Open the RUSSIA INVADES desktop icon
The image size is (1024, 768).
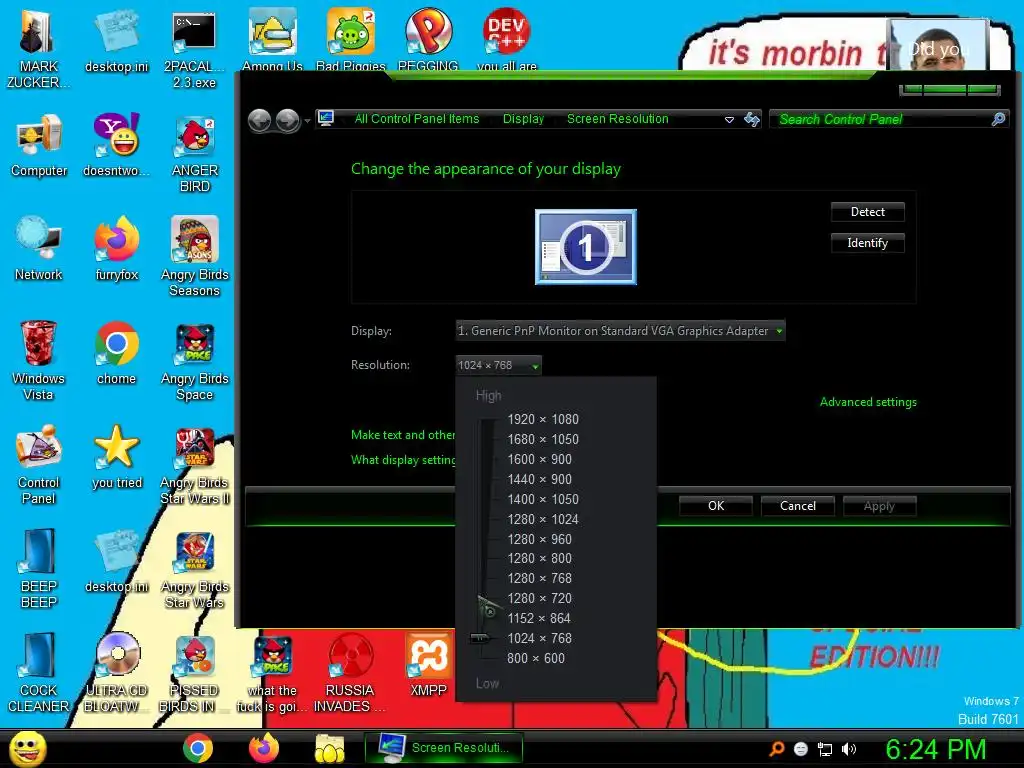click(x=350, y=673)
